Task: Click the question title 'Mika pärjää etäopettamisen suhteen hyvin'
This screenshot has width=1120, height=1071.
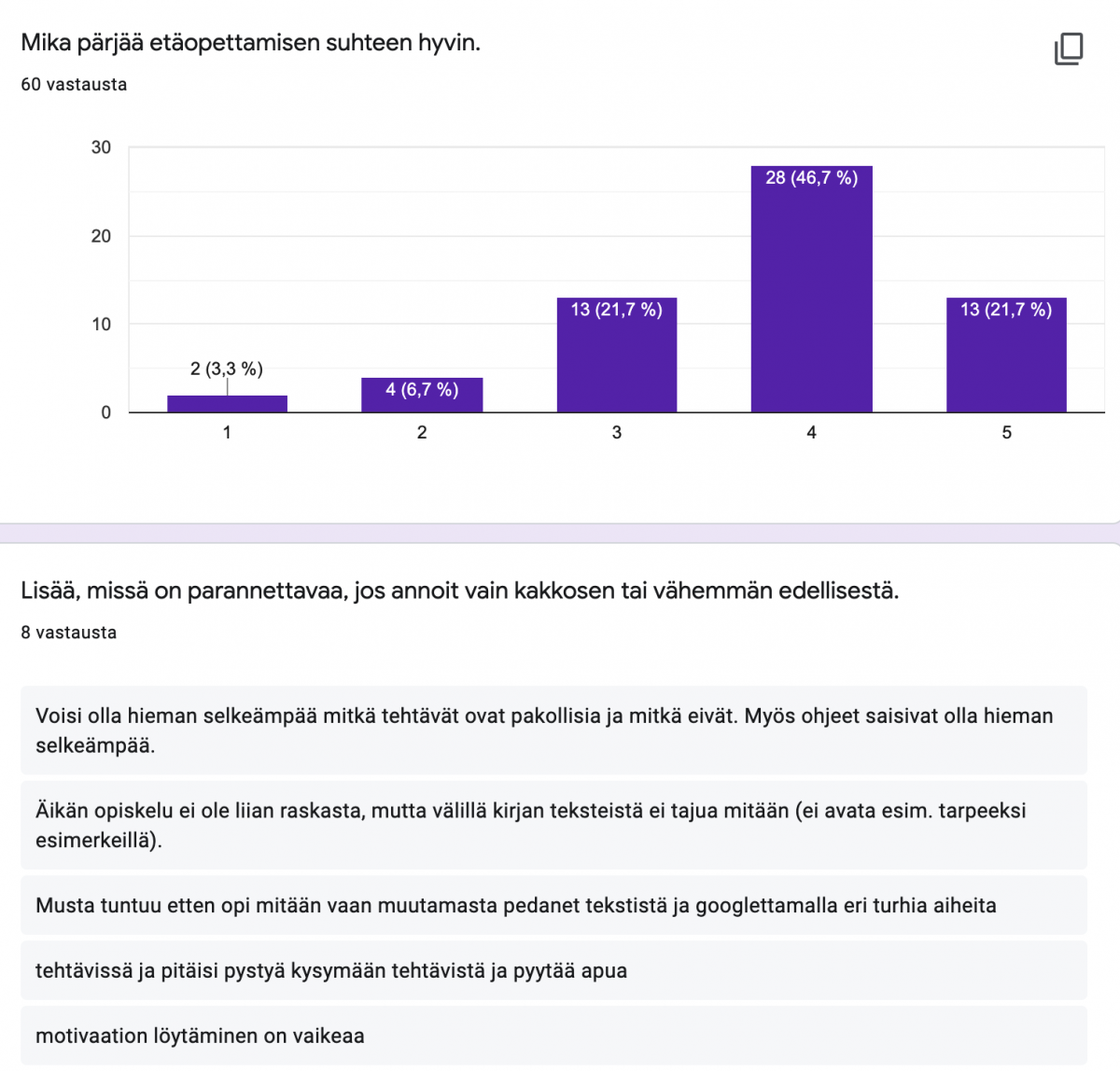Action: coord(250,43)
